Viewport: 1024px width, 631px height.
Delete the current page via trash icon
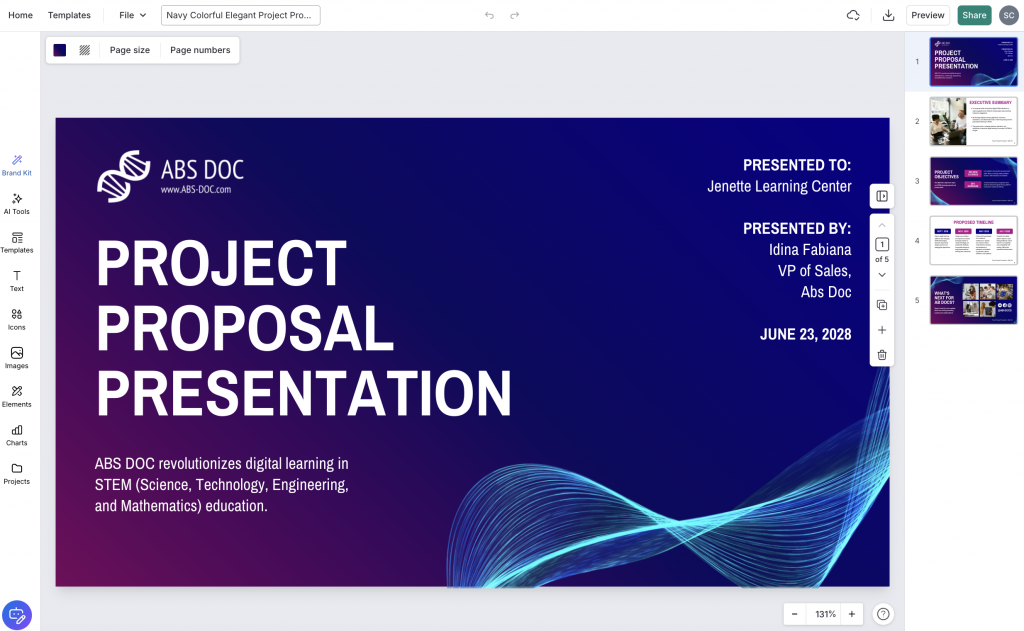click(880, 355)
